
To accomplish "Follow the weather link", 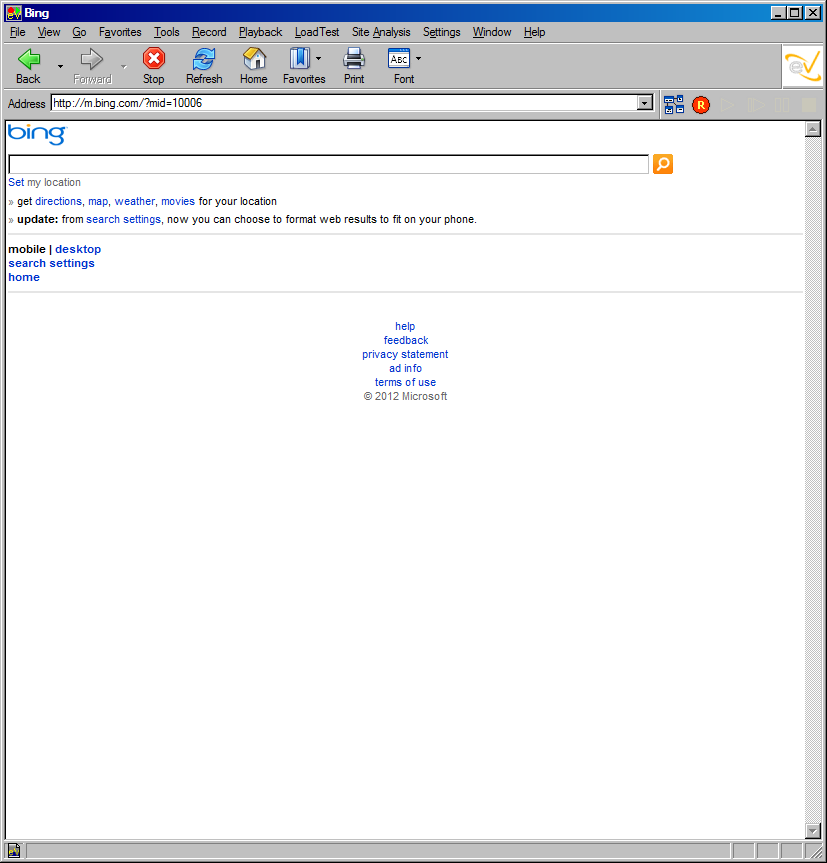I will (x=134, y=201).
